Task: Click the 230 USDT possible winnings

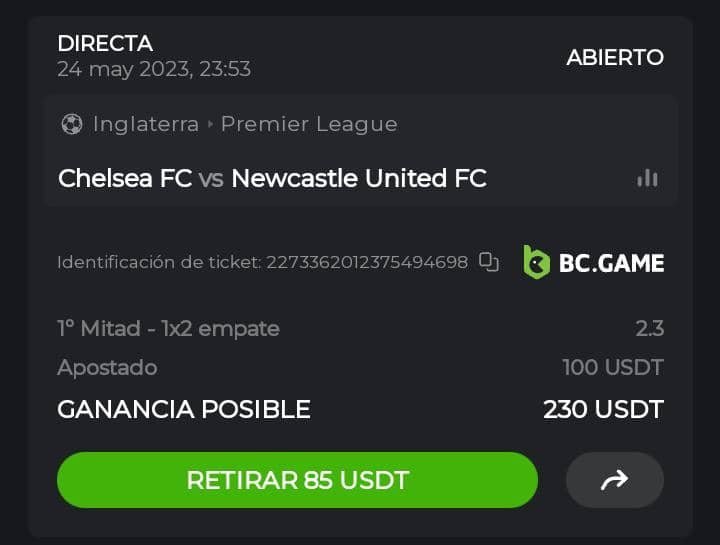Action: click(603, 409)
